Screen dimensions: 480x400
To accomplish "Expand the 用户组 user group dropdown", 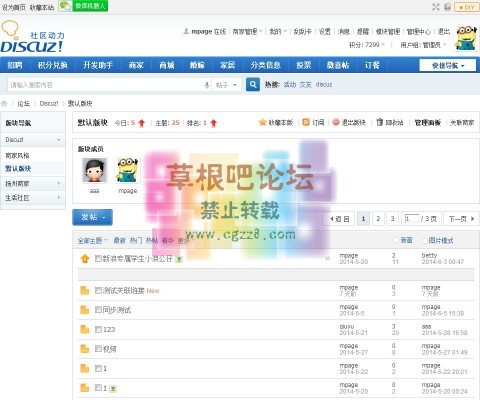I will click(x=423, y=45).
